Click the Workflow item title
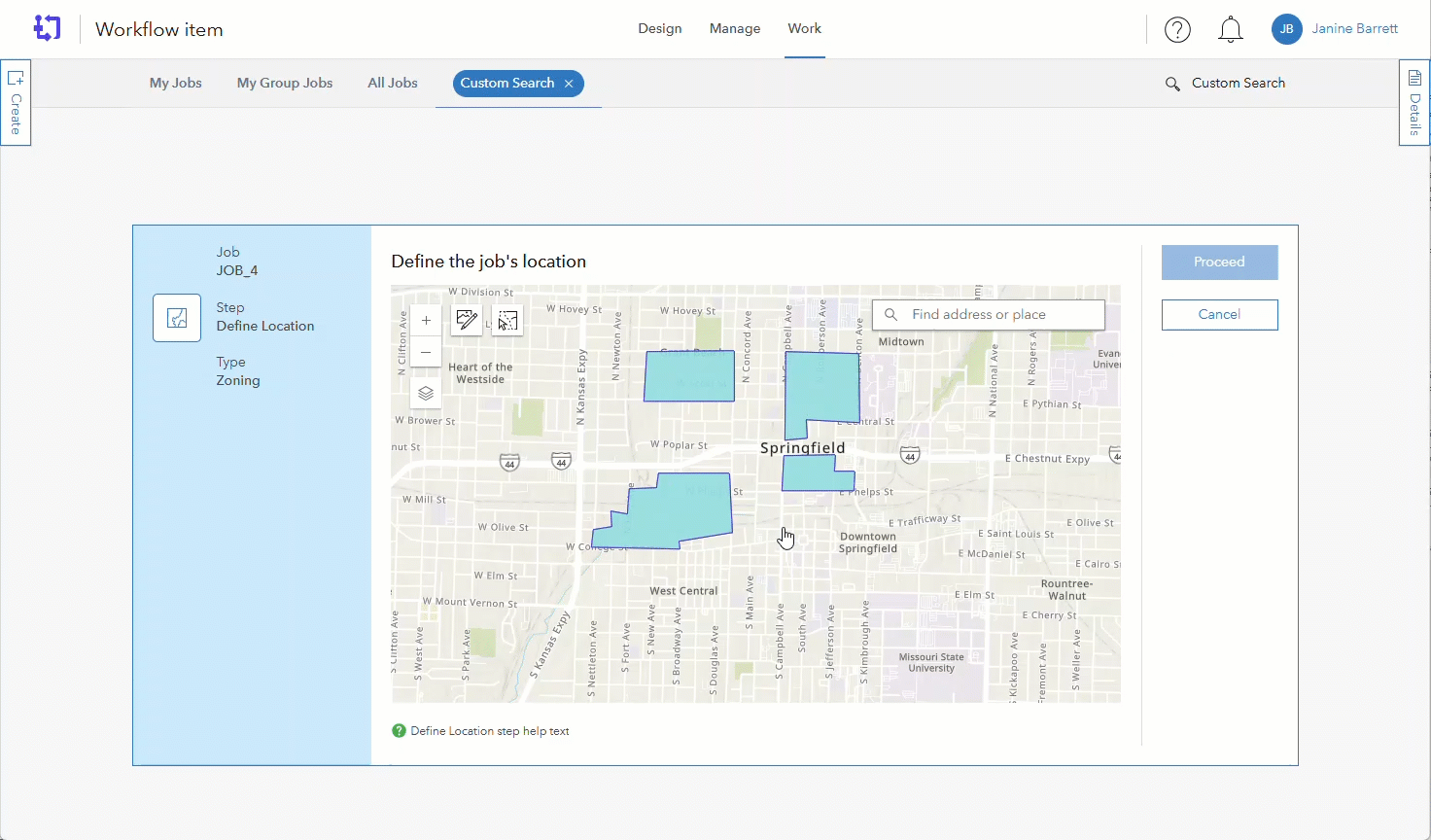Screen dimensions: 1431x840 (x=159, y=29)
